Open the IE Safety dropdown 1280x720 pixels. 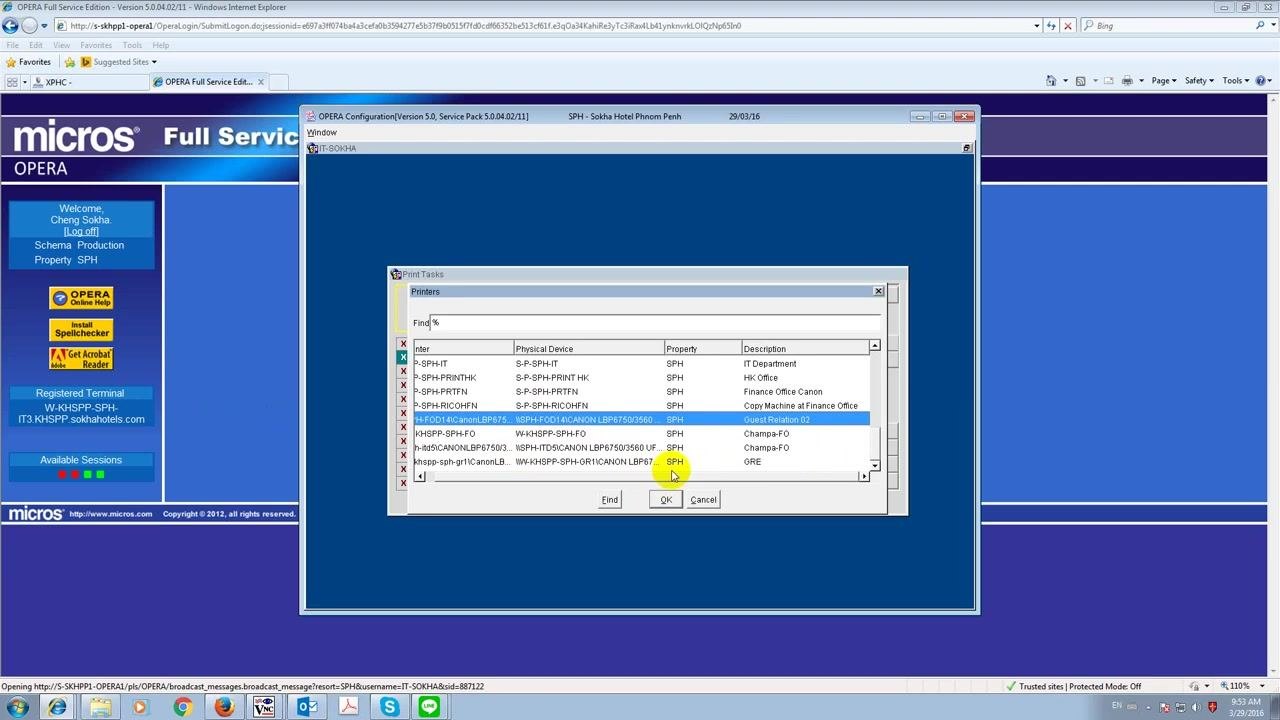coord(1198,81)
